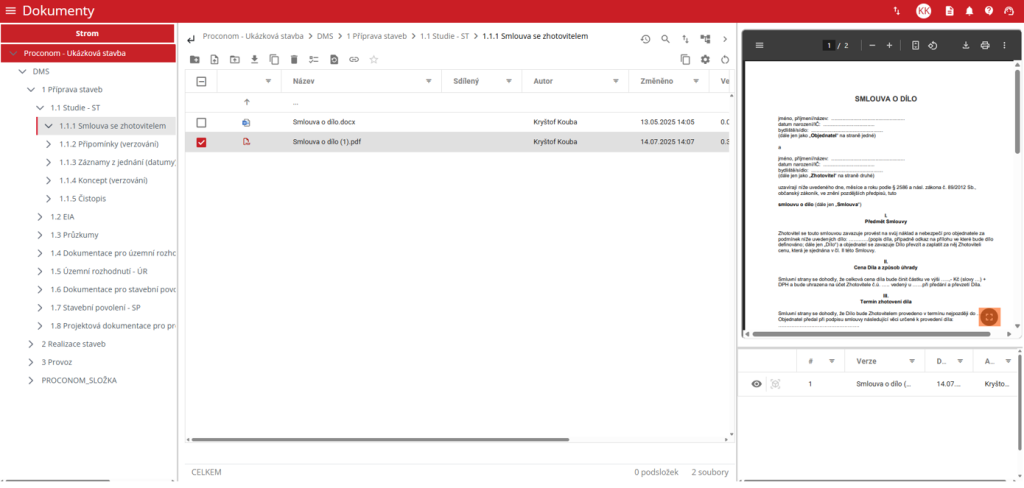1024x488 pixels.
Task: Toggle the eye icon for version 1
Action: pos(756,384)
